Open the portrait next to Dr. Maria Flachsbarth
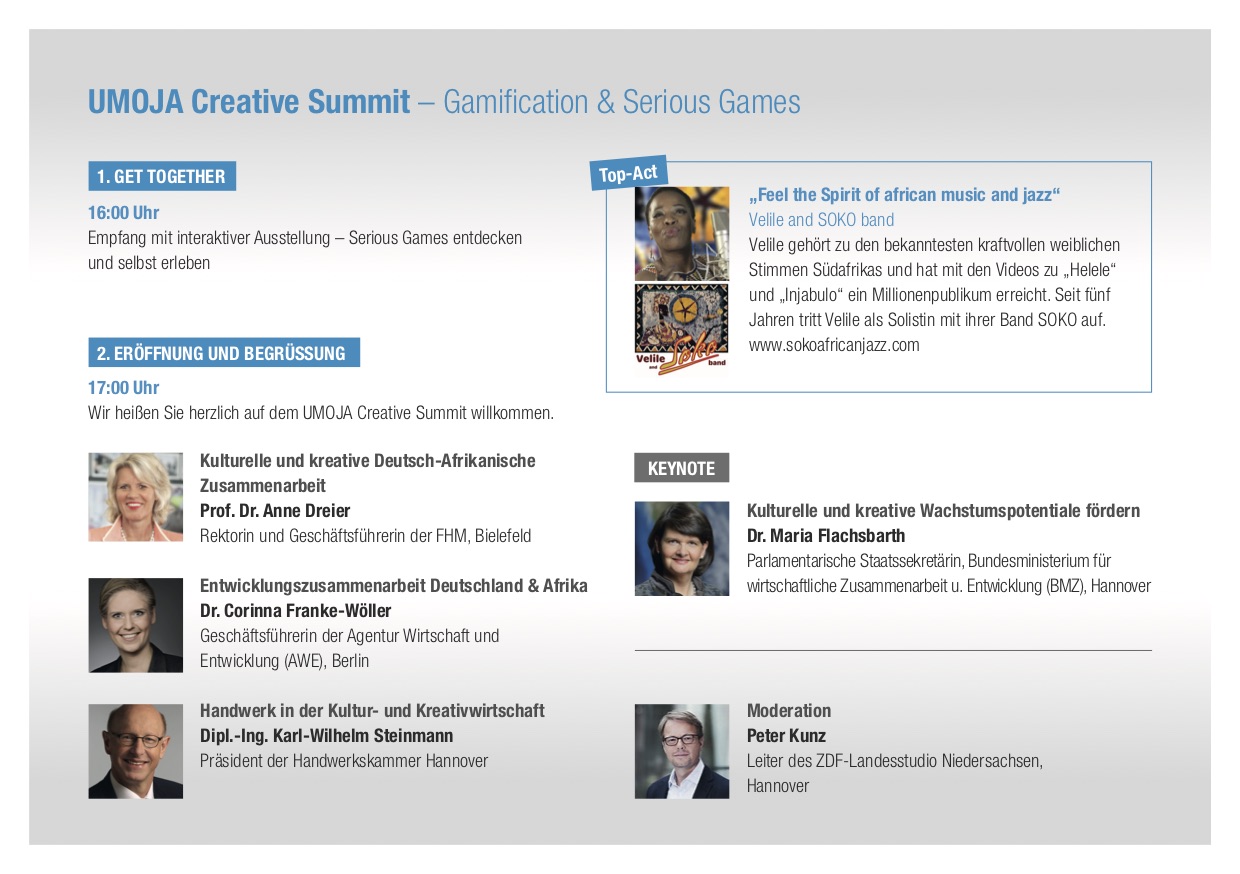Viewport: 1240px width, 874px height. pyautogui.click(x=682, y=549)
